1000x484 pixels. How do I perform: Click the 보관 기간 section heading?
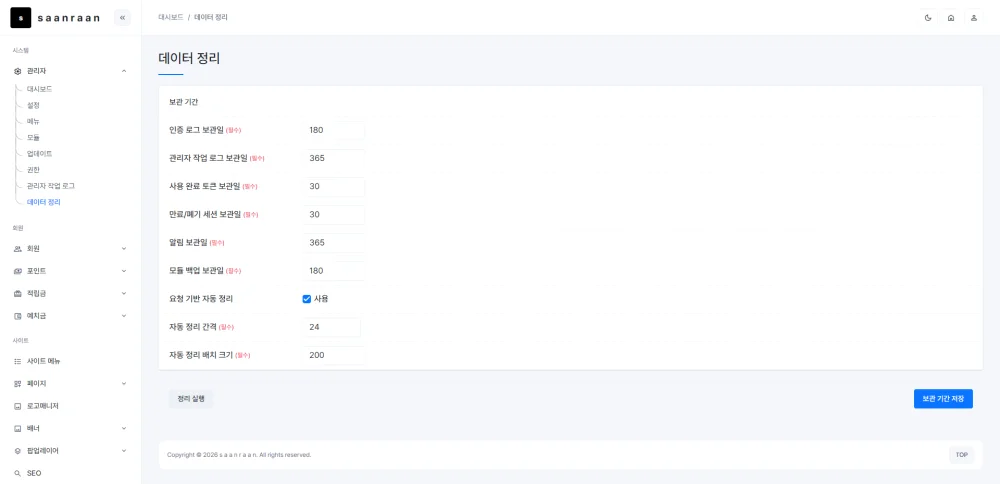(183, 102)
